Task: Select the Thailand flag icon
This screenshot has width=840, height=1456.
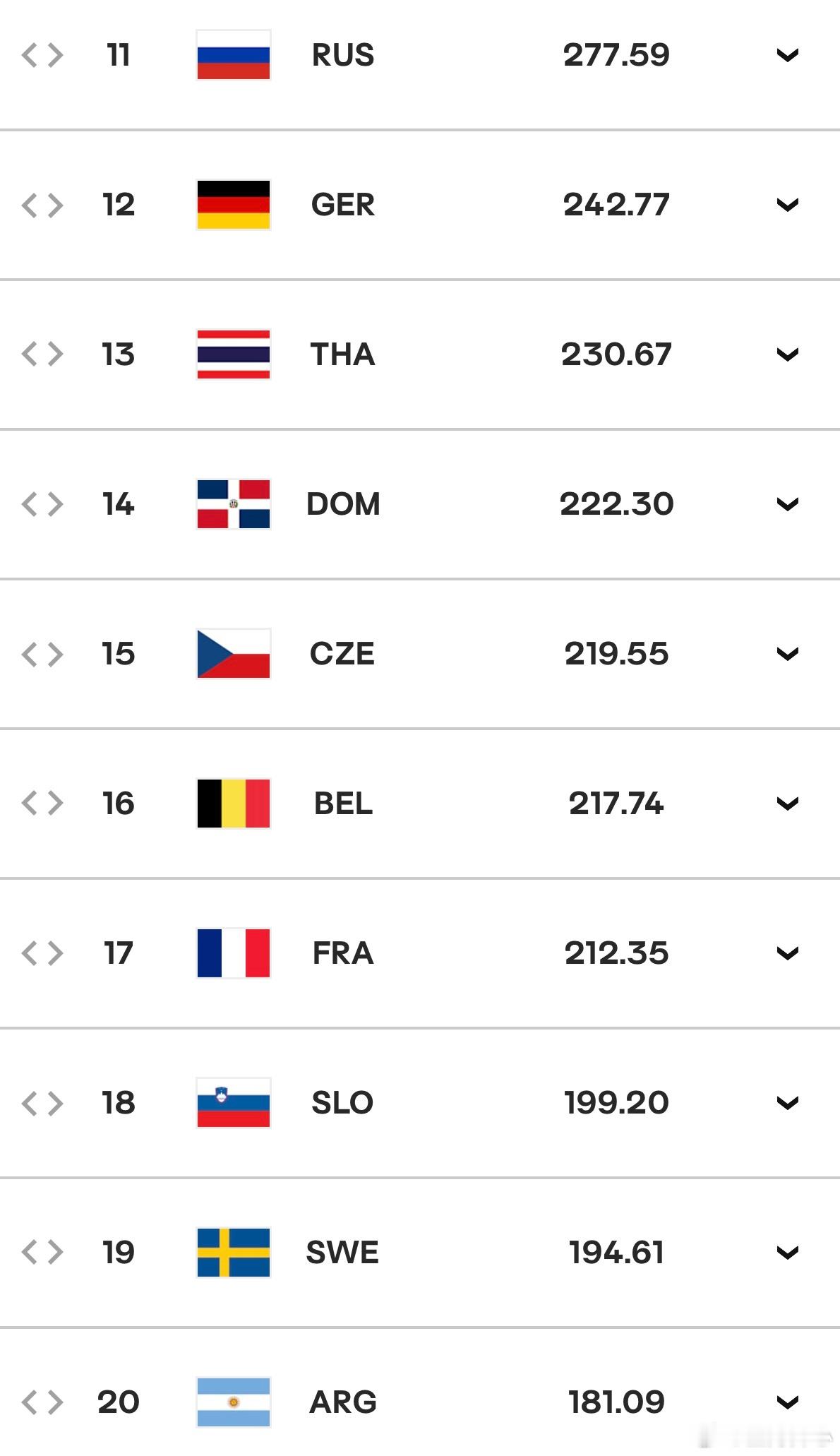Action: (233, 354)
